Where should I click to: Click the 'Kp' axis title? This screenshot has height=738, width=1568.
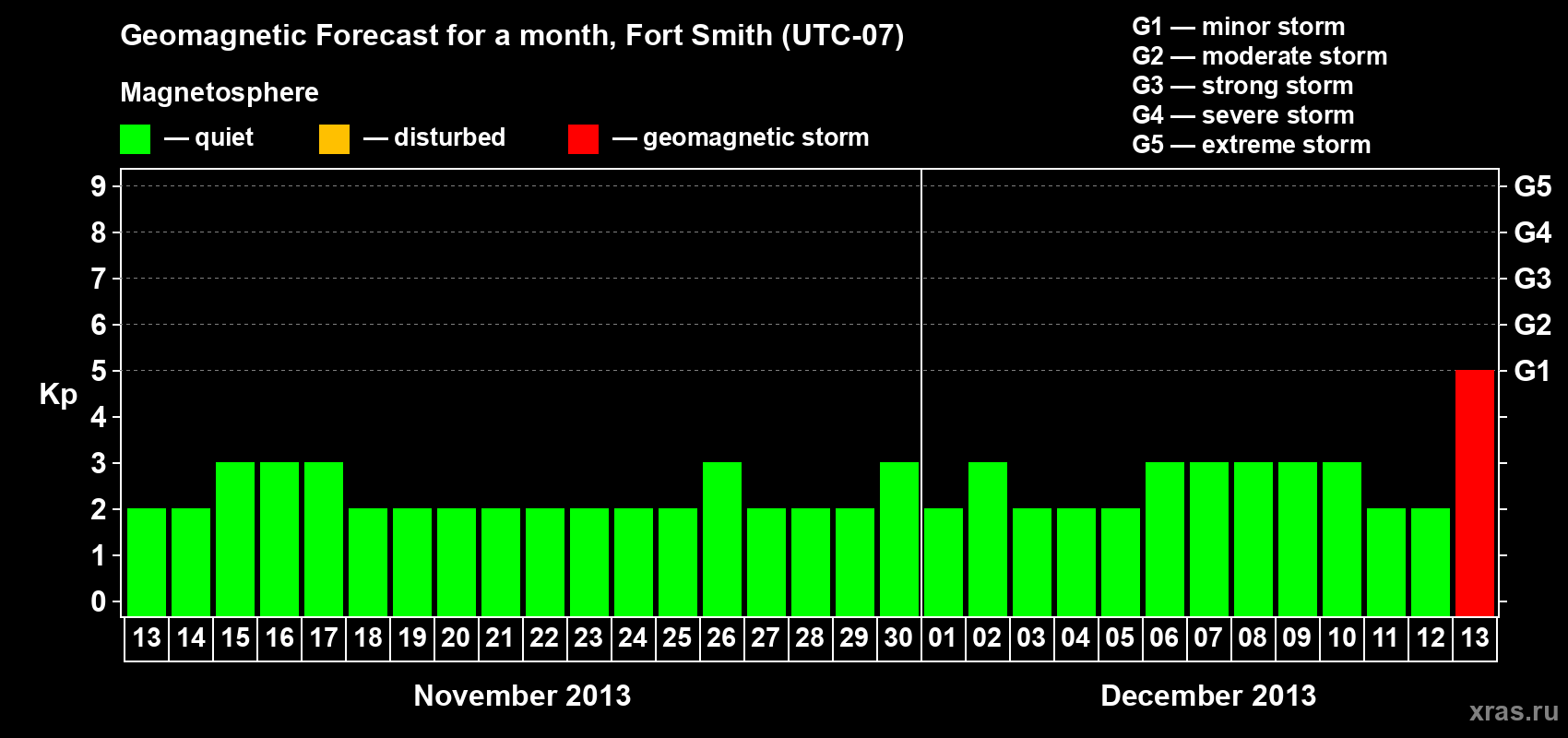(x=58, y=395)
